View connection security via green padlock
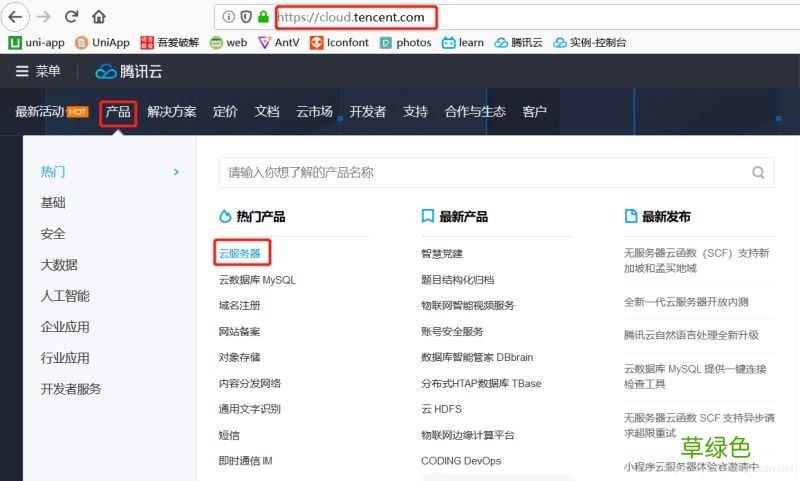Image resolution: width=800 pixels, height=481 pixels. point(263,17)
